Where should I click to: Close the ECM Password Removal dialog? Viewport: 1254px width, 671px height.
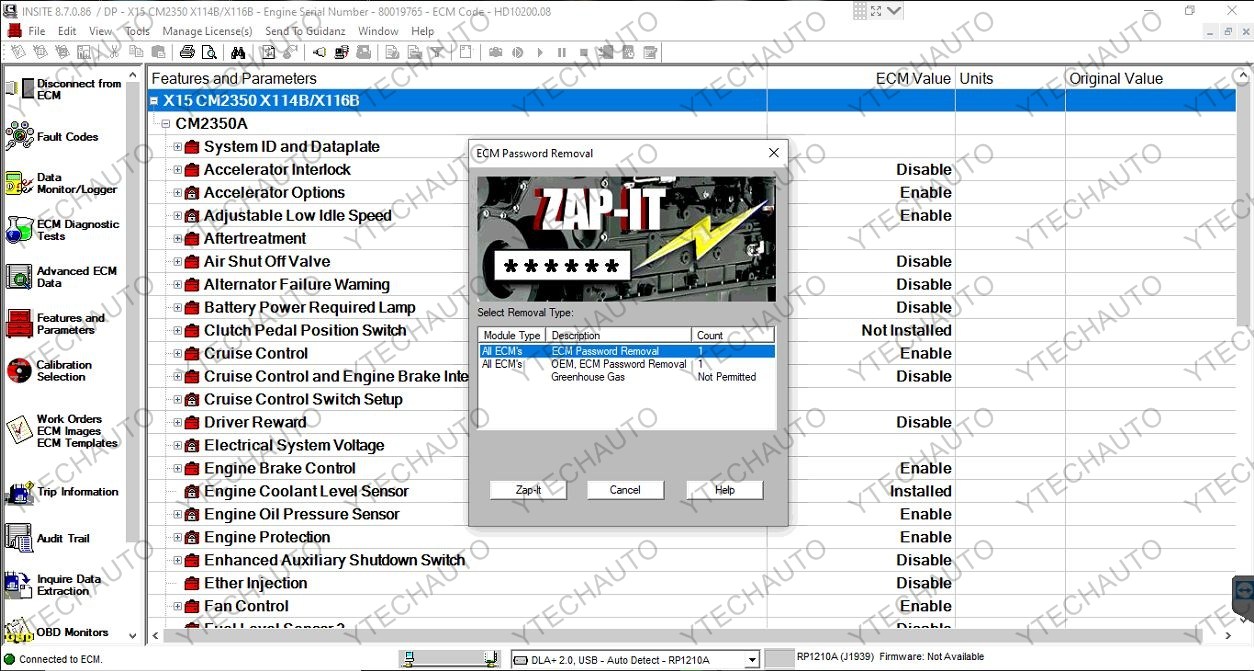point(773,153)
